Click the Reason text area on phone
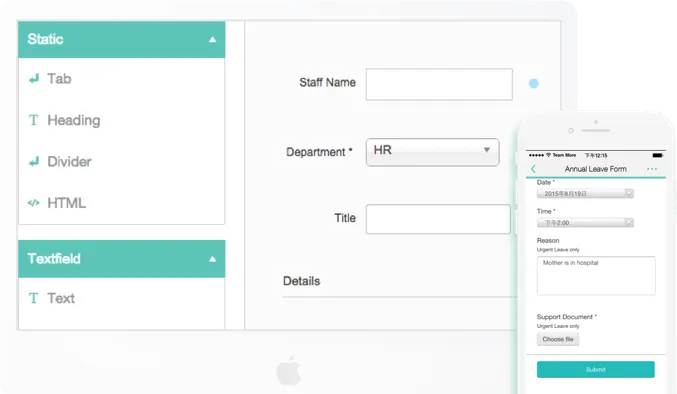The height and width of the screenshot is (394, 677). pos(596,276)
